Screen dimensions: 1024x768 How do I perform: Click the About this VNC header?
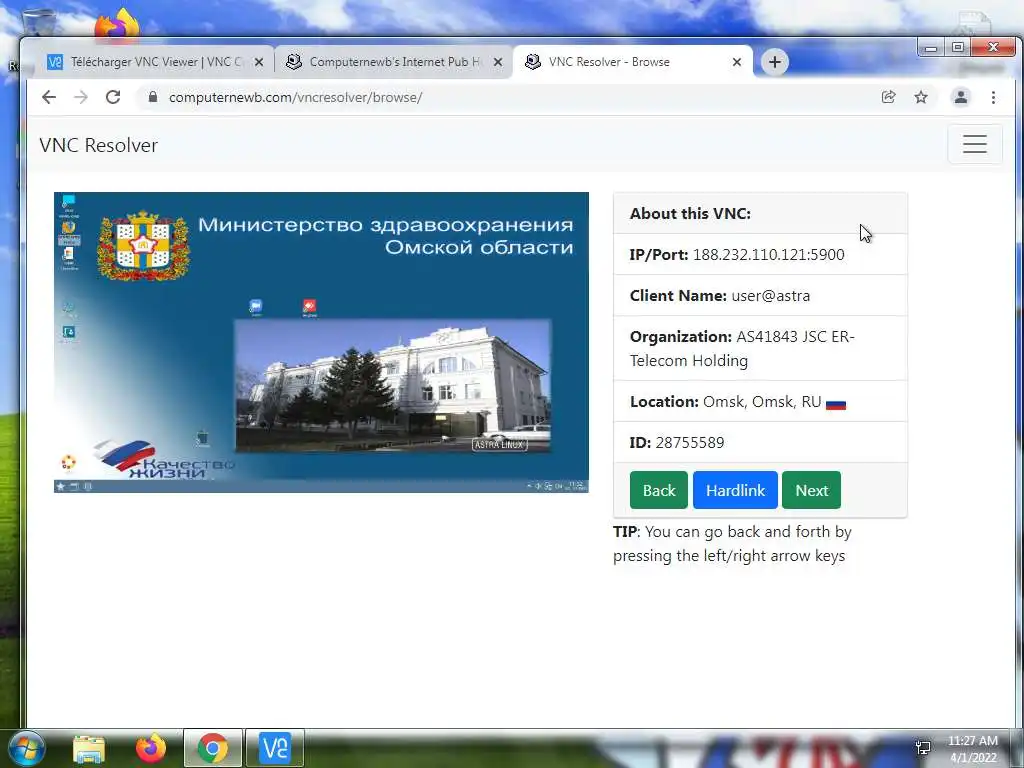click(690, 214)
